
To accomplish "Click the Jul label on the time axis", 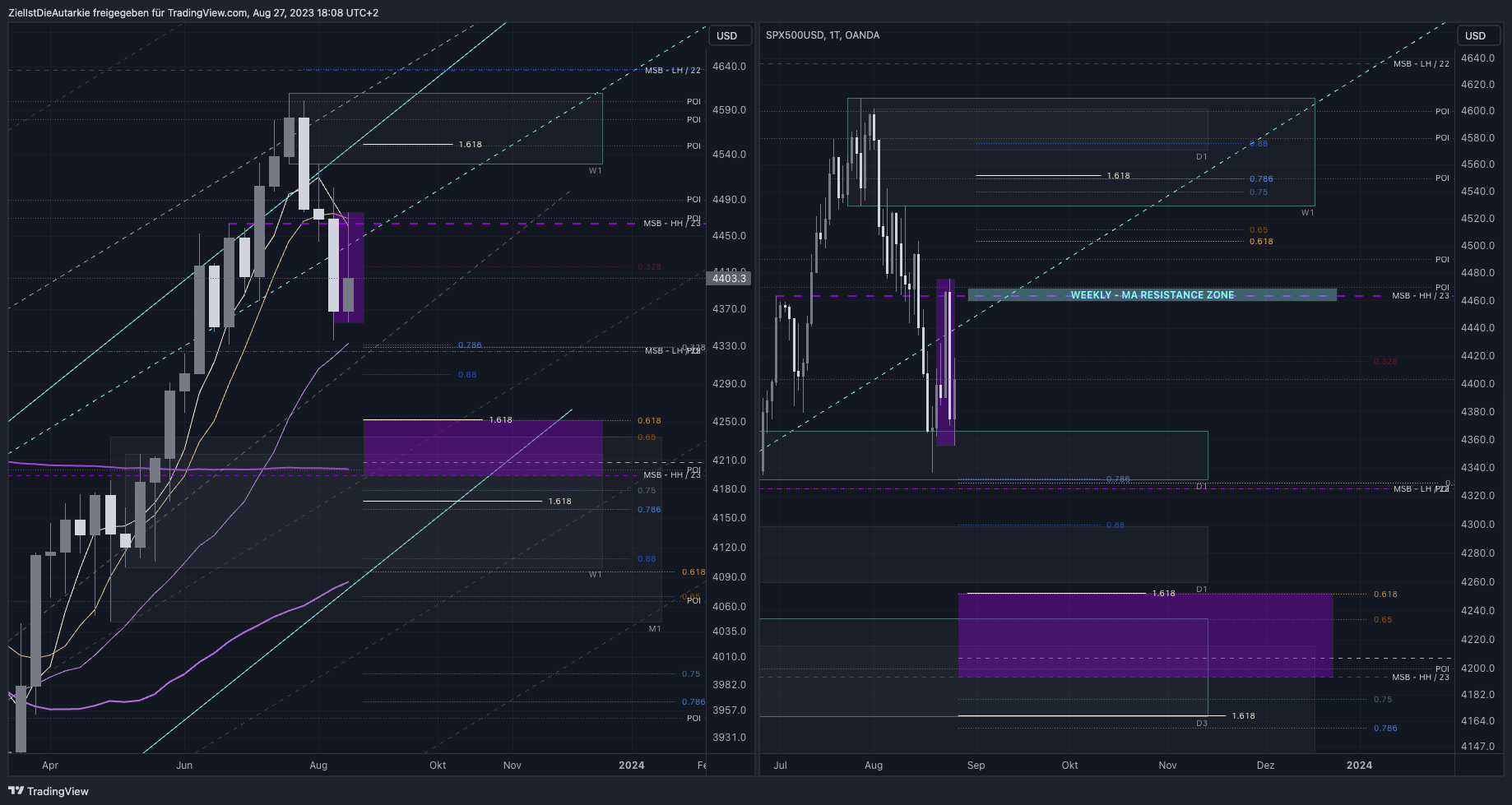I will coord(780,766).
